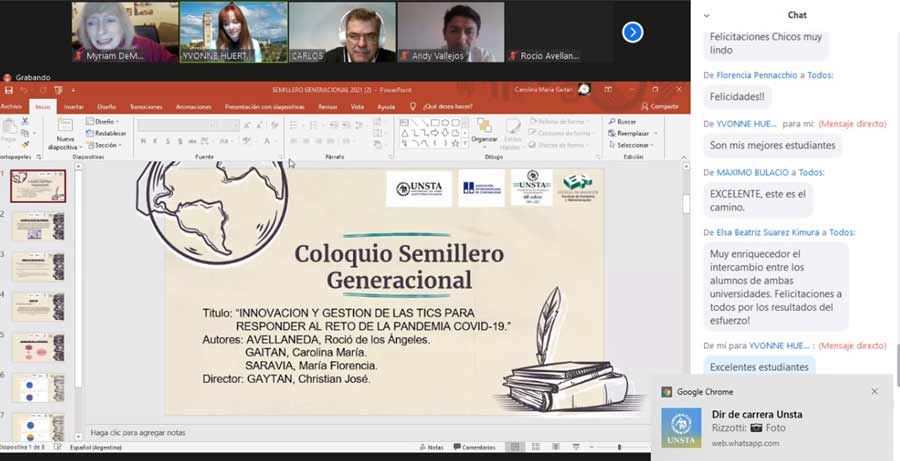Open the Diseño layout dropdown
This screenshot has width=900, height=461.
click(104, 121)
